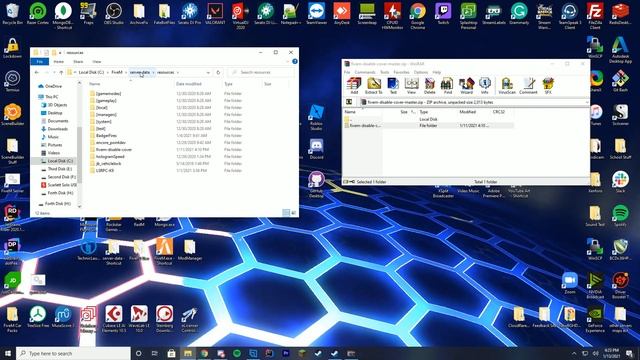Select the TeamViewer desktop icon
This screenshot has width=640, height=360.
pyautogui.click(x=316, y=13)
